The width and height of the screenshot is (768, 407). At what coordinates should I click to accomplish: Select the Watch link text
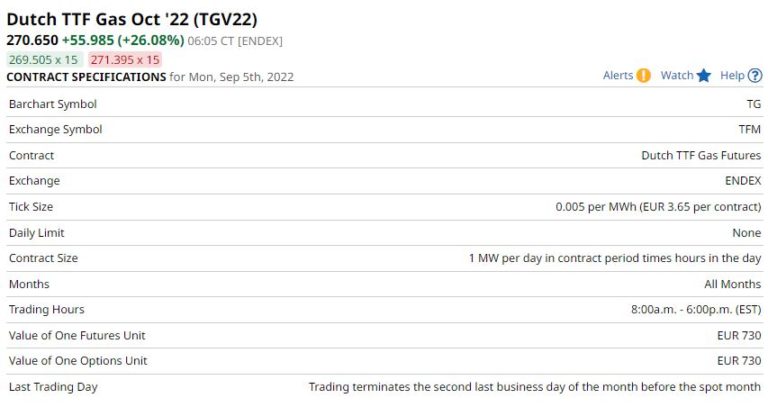tap(676, 76)
